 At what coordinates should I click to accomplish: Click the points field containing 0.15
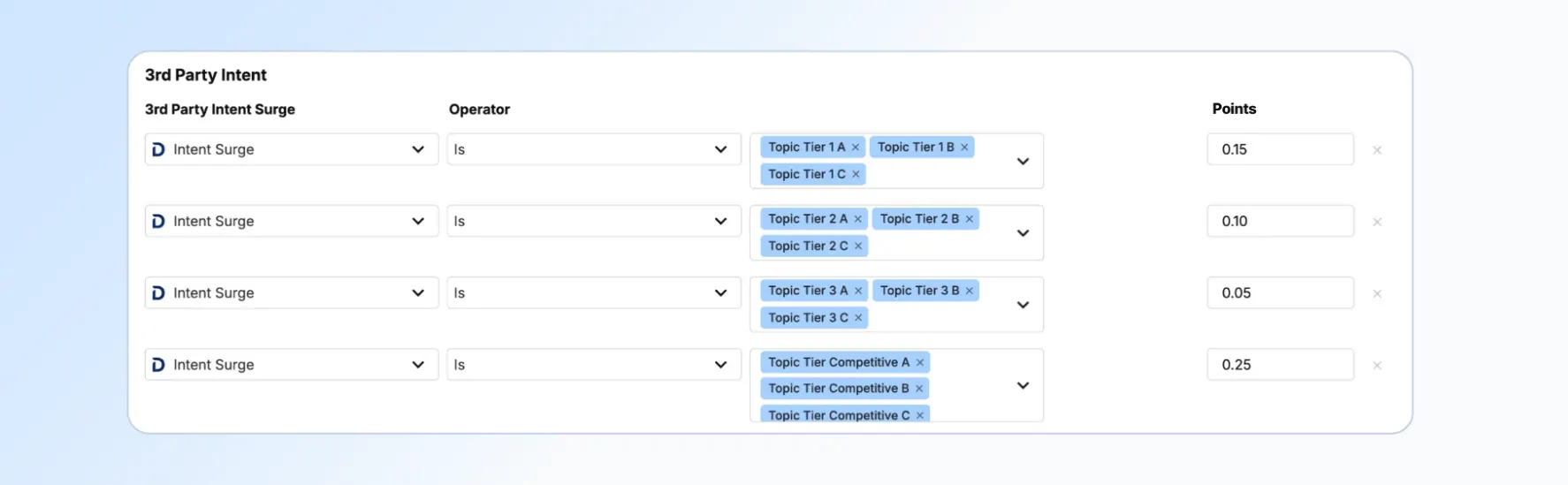(1279, 149)
